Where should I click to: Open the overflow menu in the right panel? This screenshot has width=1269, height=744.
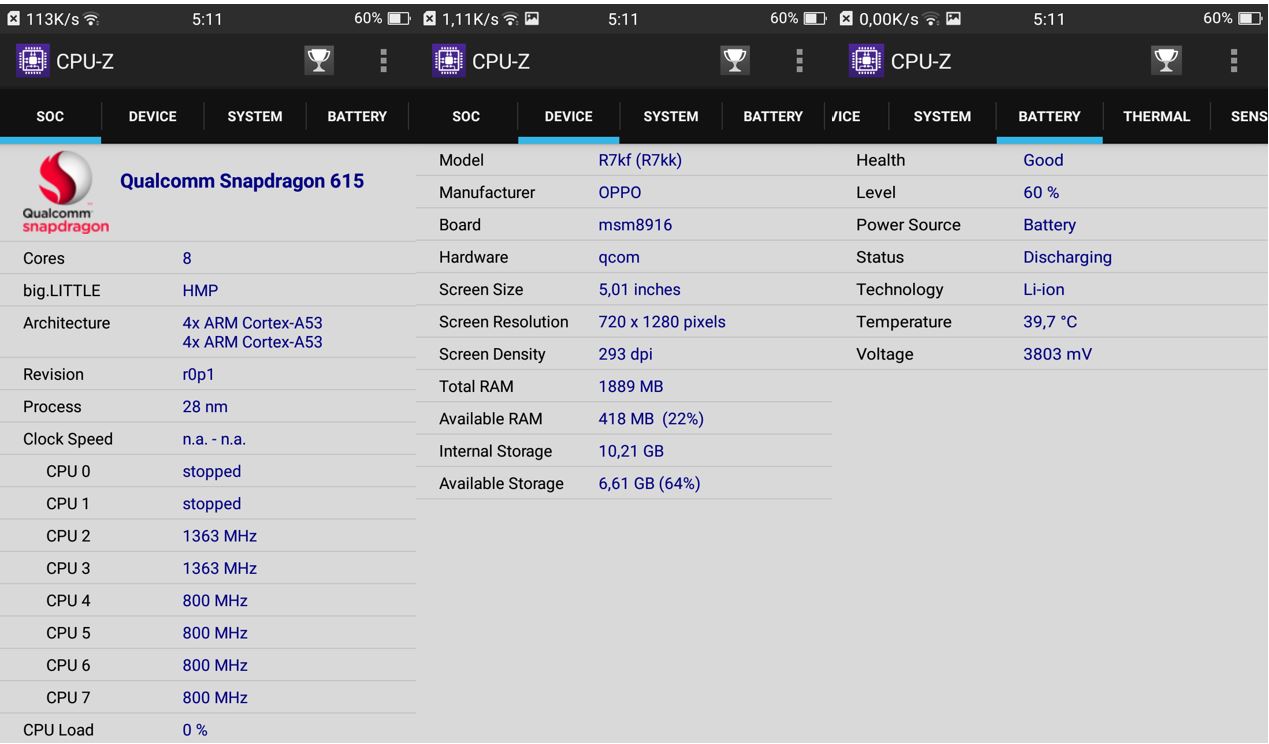click(1233, 60)
